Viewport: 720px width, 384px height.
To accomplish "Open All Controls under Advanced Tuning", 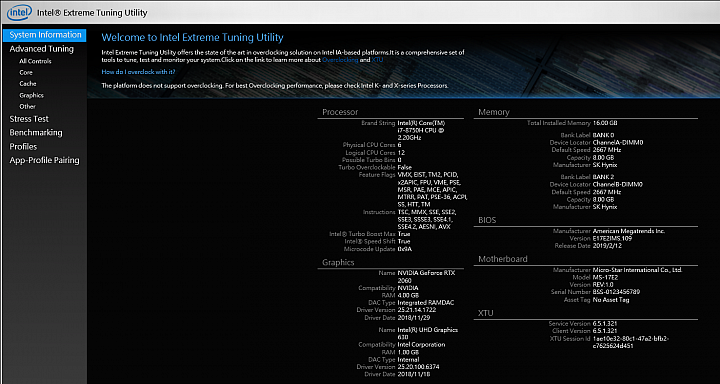I will [35, 61].
